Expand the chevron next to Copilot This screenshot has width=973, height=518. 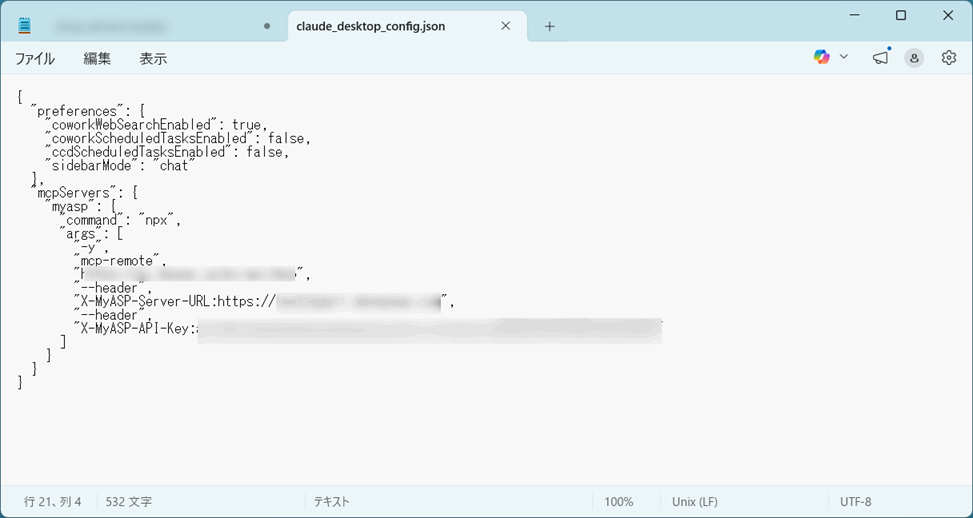coord(844,58)
